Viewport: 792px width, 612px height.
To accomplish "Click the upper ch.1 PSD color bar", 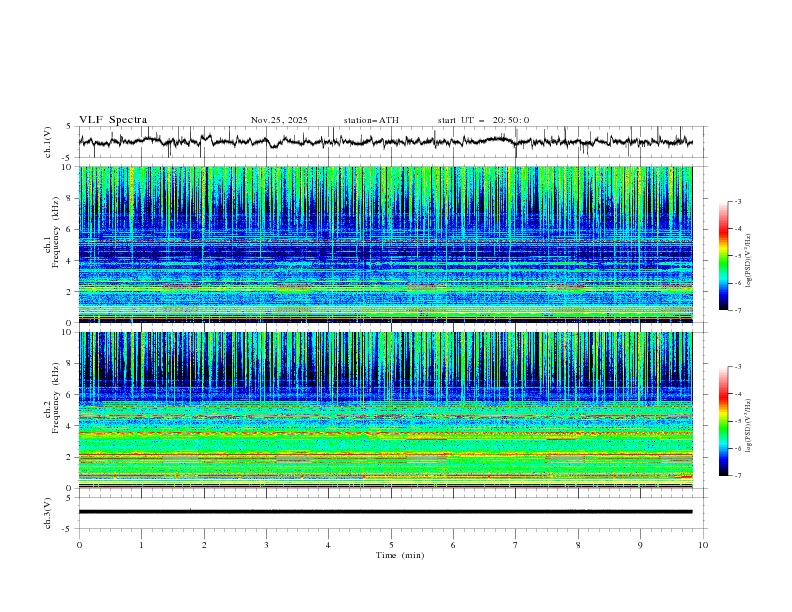I will click(723, 255).
